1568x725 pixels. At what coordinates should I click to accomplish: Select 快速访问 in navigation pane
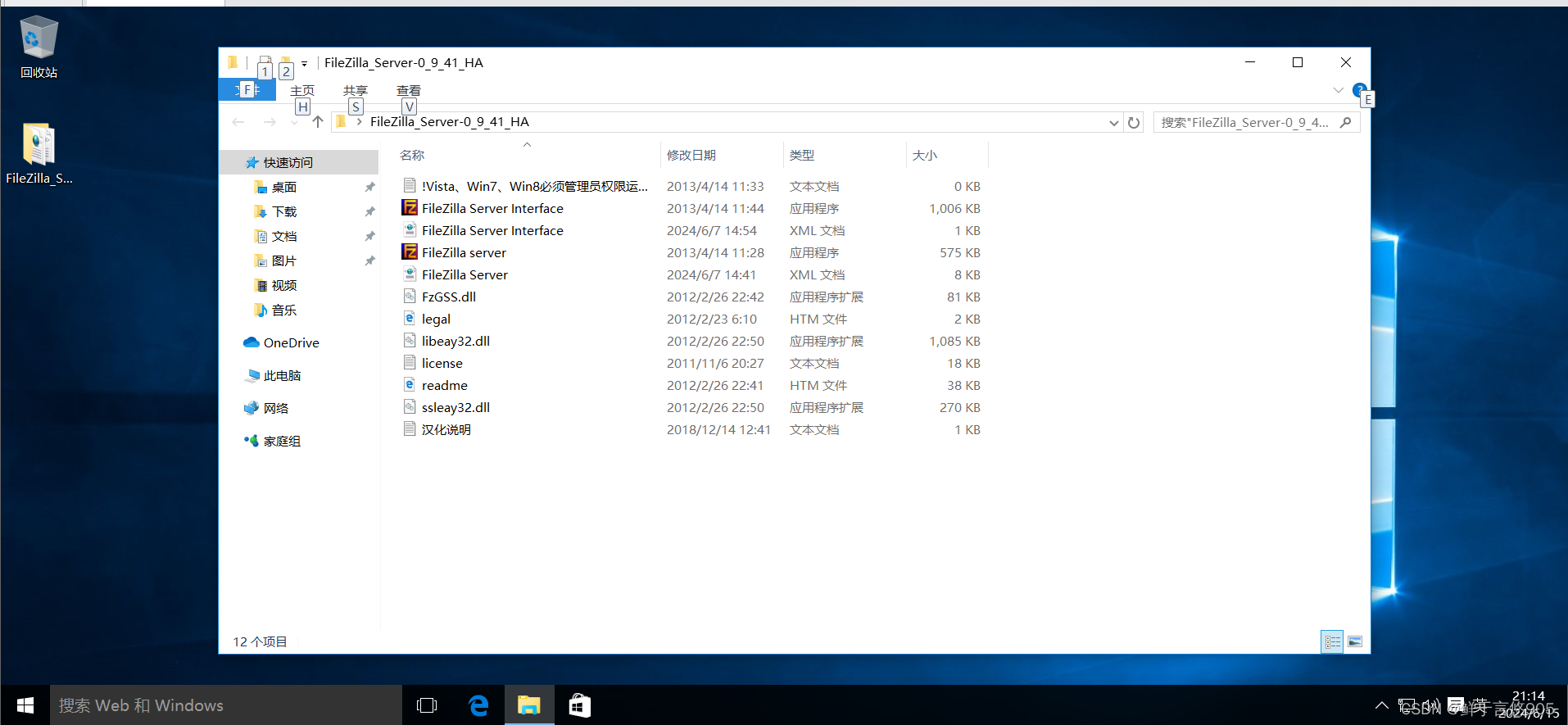pyautogui.click(x=288, y=162)
